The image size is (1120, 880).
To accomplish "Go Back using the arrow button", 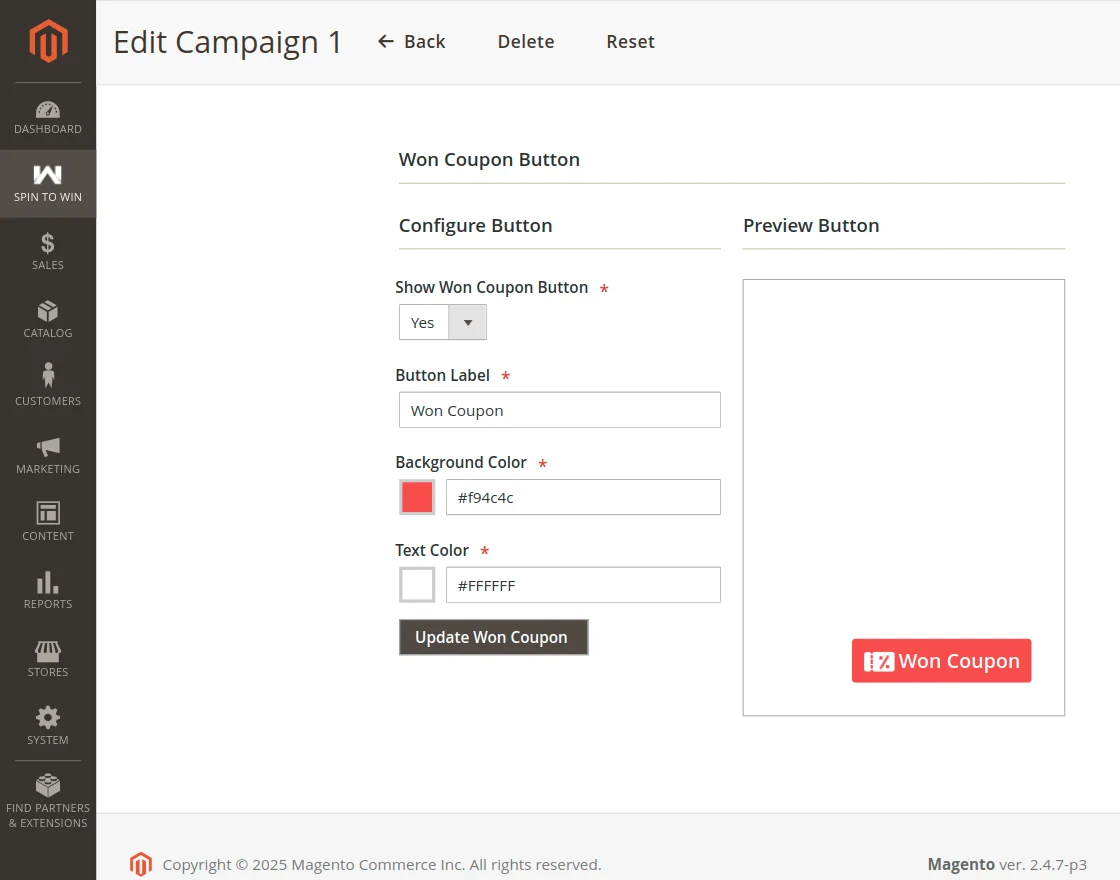I will coord(411,42).
